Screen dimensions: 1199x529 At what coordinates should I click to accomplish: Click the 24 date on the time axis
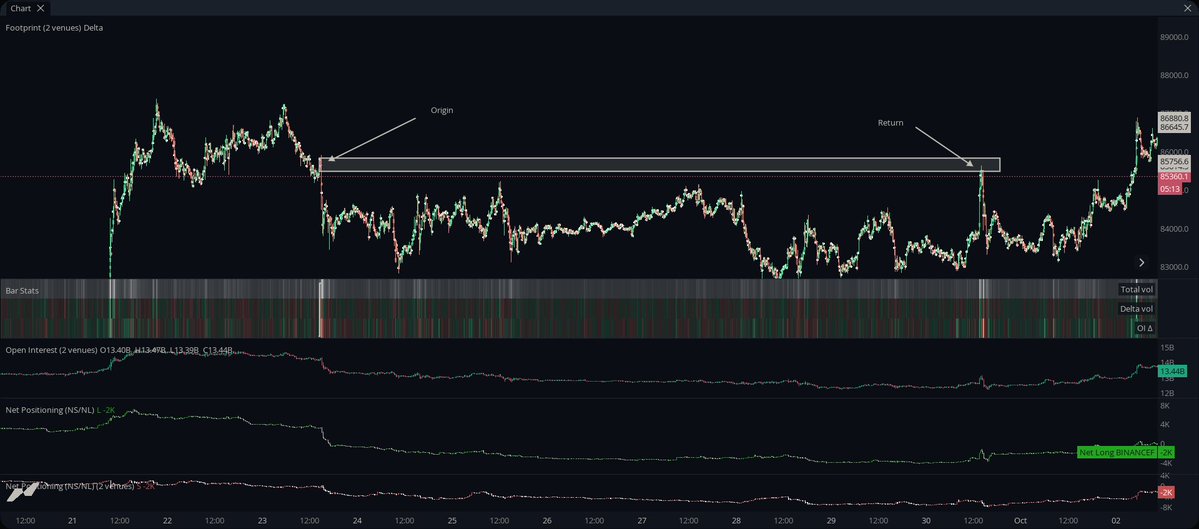tap(357, 521)
